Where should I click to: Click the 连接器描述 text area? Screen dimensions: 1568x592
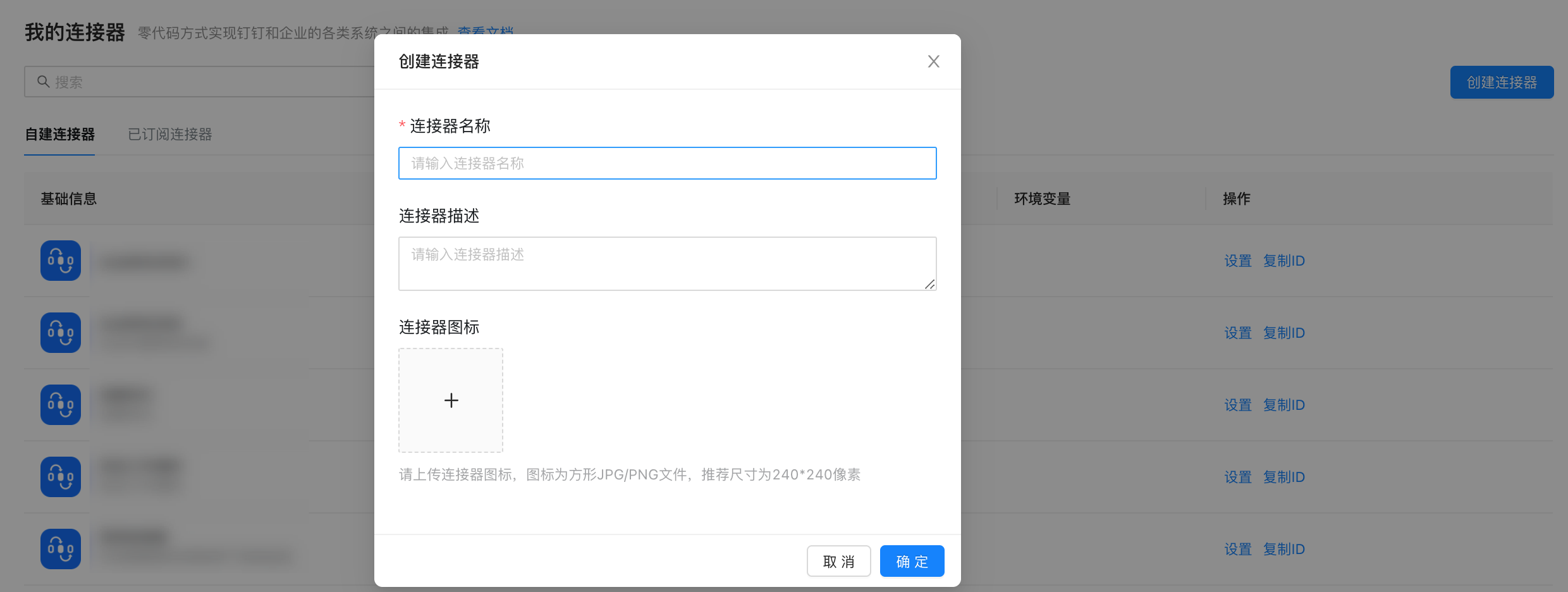pyautogui.click(x=667, y=263)
